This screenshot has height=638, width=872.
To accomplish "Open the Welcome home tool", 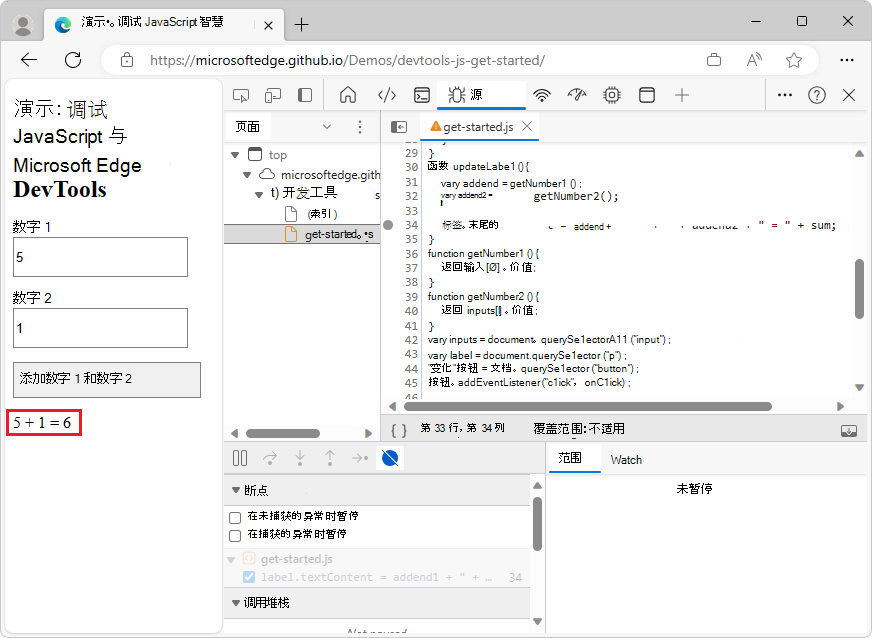I will click(348, 95).
